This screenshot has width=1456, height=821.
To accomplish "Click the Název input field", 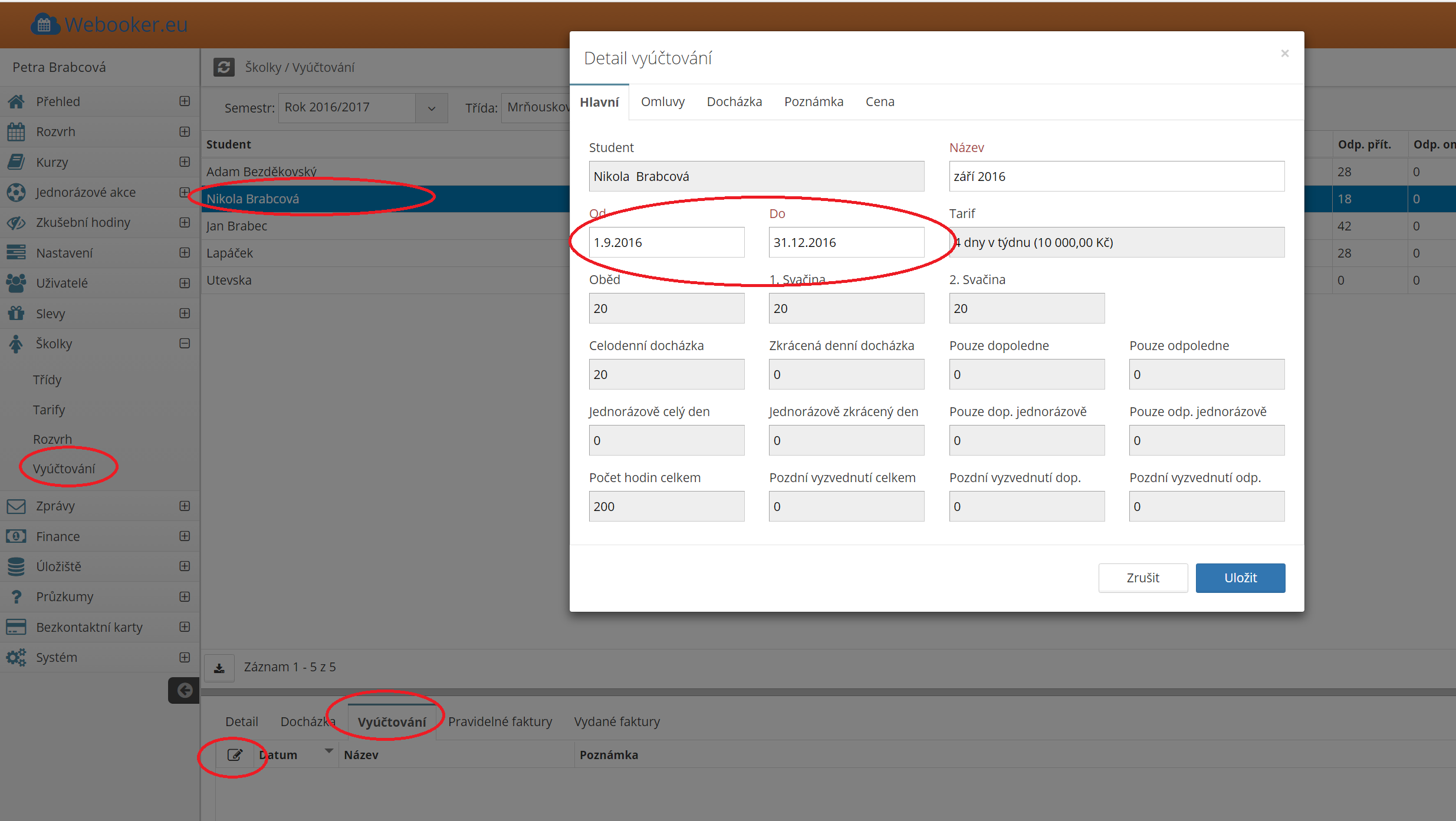I will tap(1116, 176).
